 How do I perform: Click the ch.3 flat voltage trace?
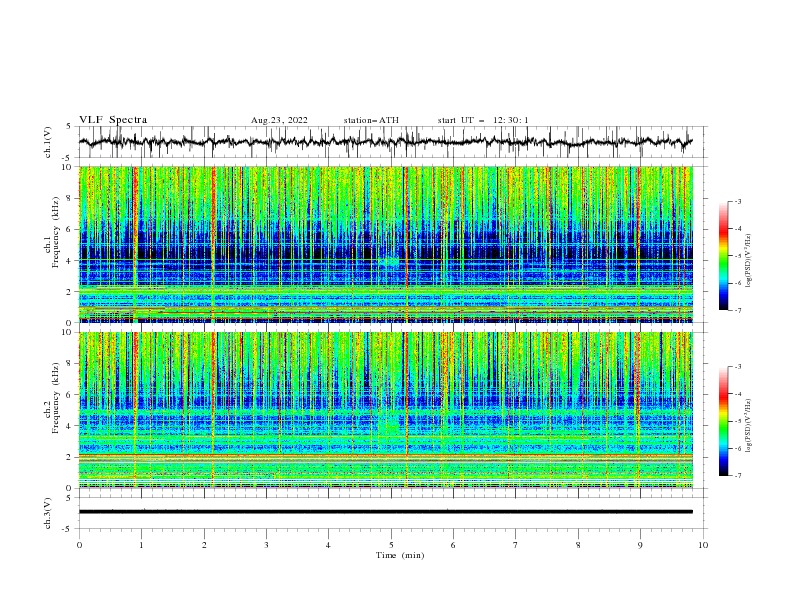tap(386, 512)
